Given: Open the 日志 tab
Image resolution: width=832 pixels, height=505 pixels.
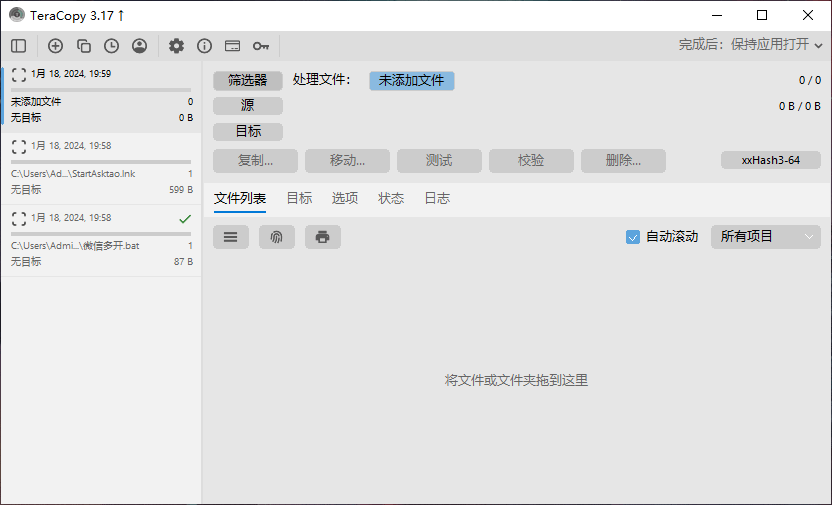Looking at the screenshot, I should (437, 198).
